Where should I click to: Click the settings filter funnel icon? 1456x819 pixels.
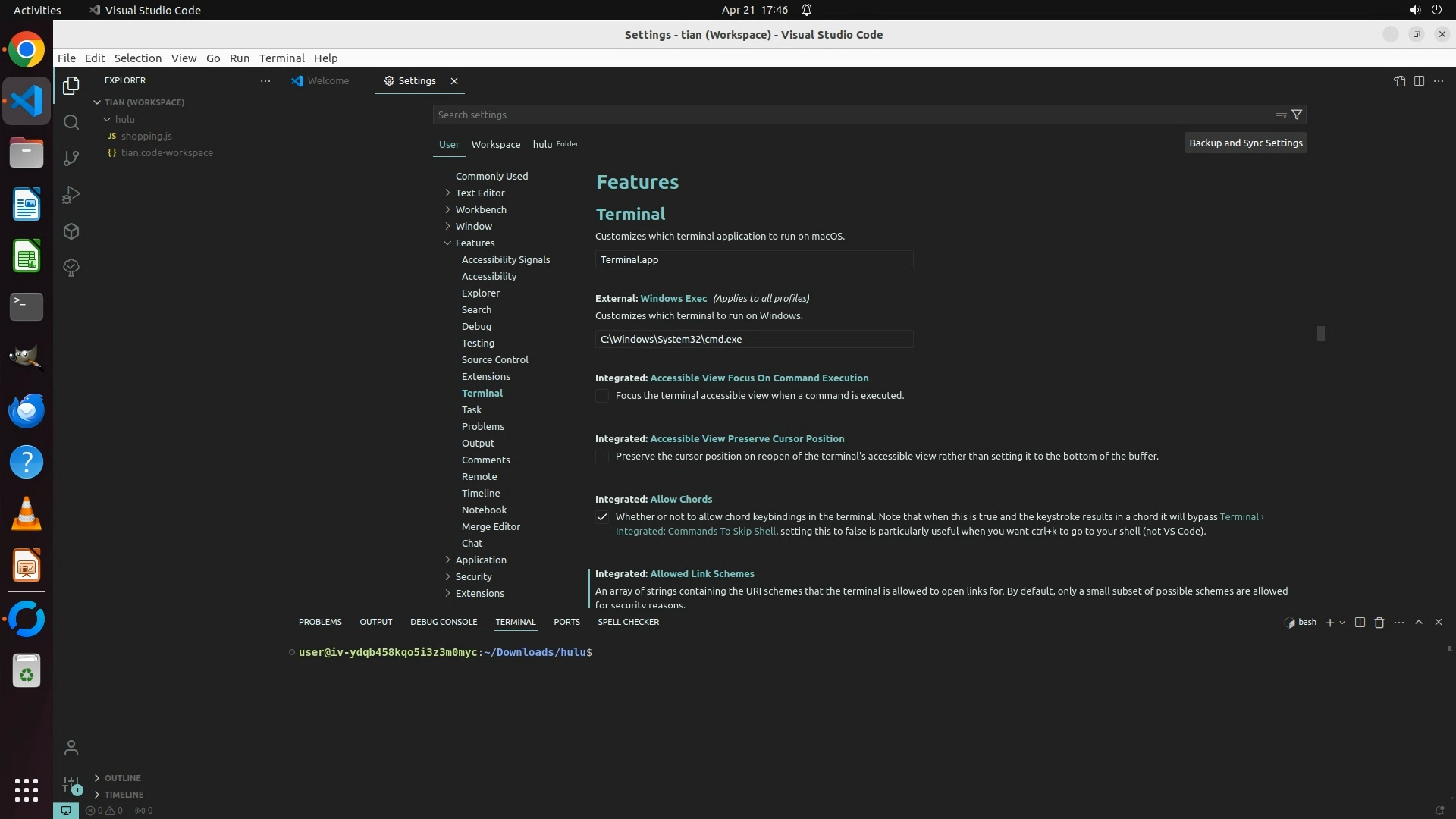(x=1297, y=115)
